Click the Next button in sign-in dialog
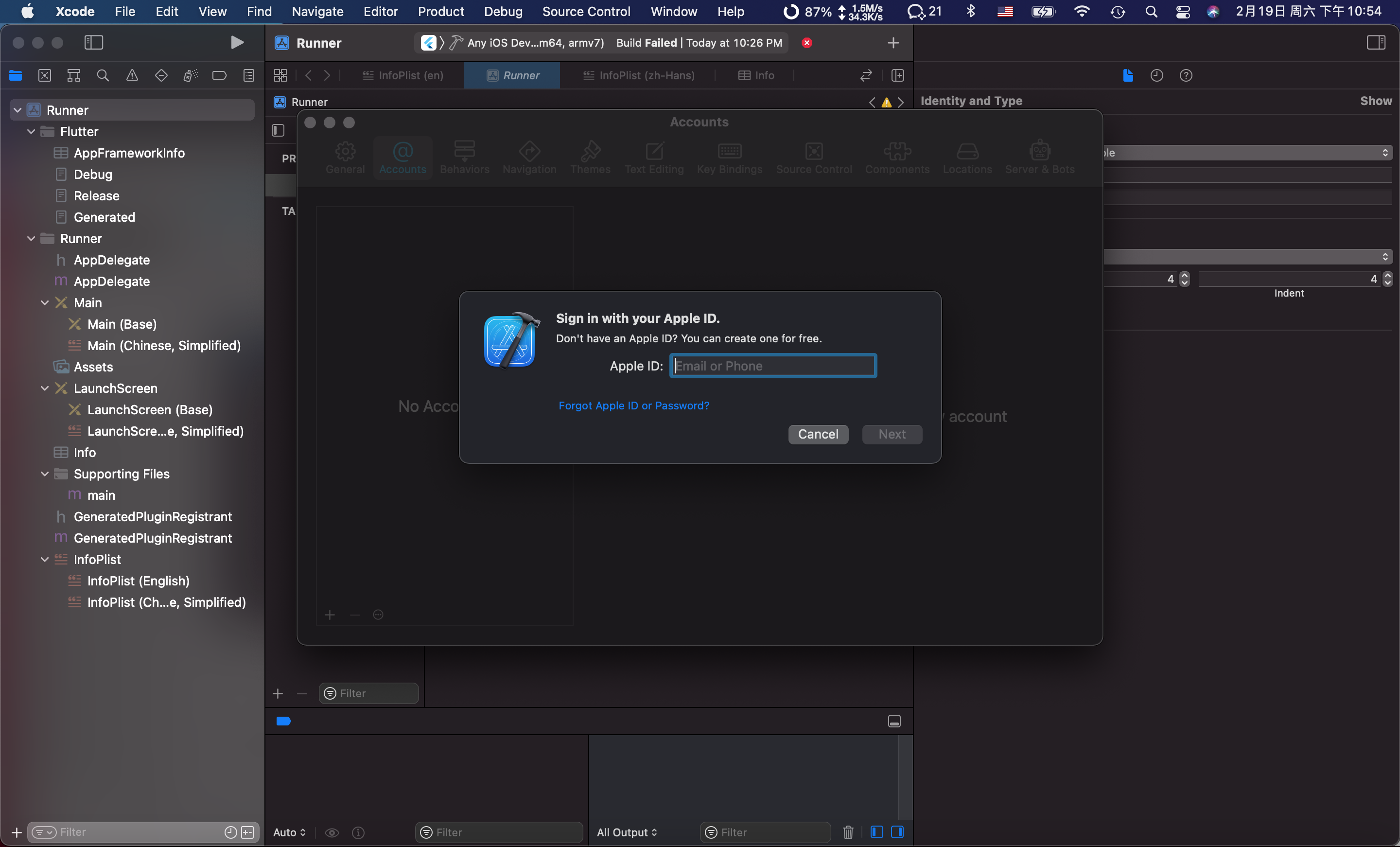The image size is (1400, 847). pyautogui.click(x=892, y=434)
